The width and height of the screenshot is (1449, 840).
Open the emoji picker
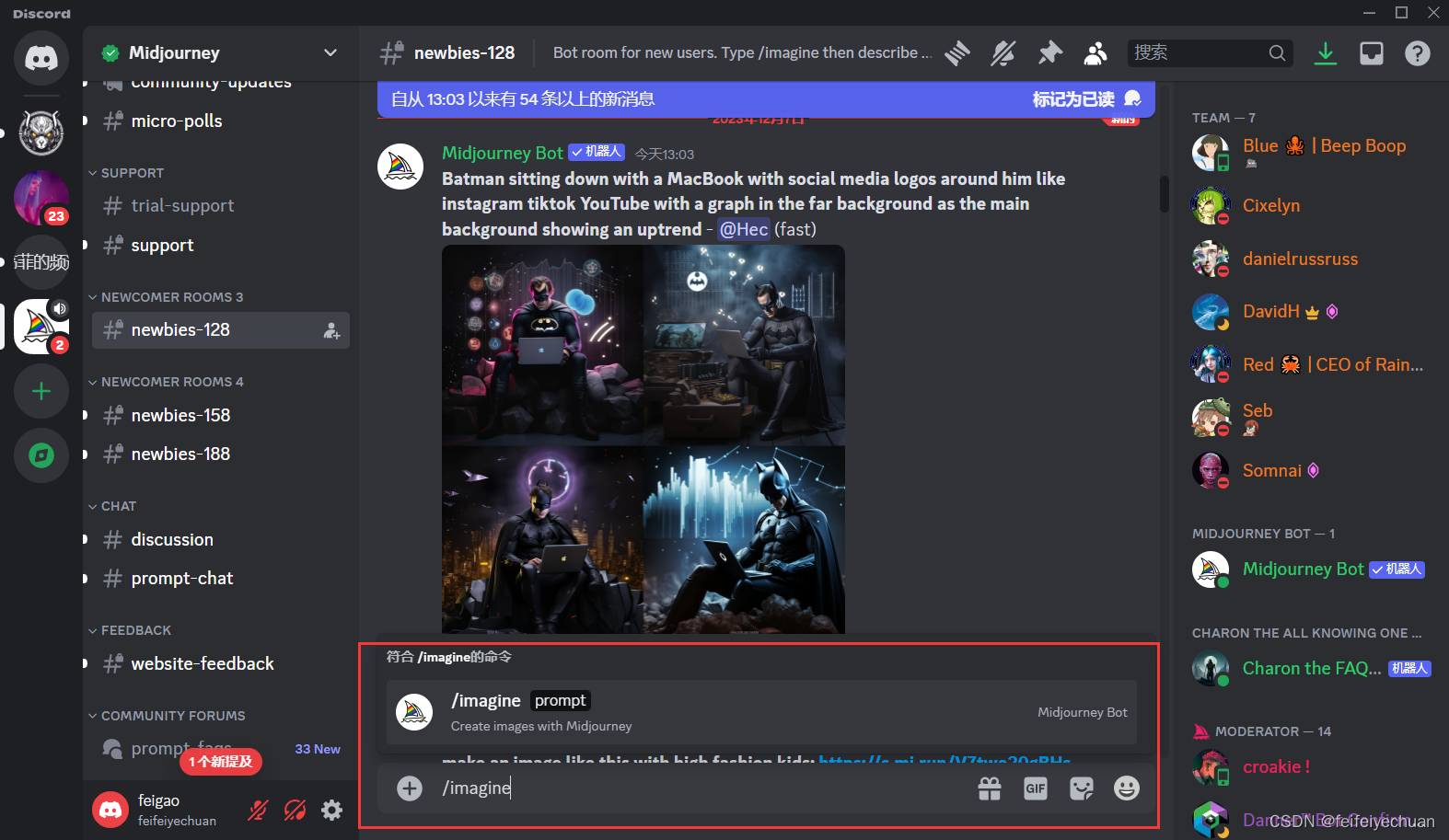tap(1127, 788)
